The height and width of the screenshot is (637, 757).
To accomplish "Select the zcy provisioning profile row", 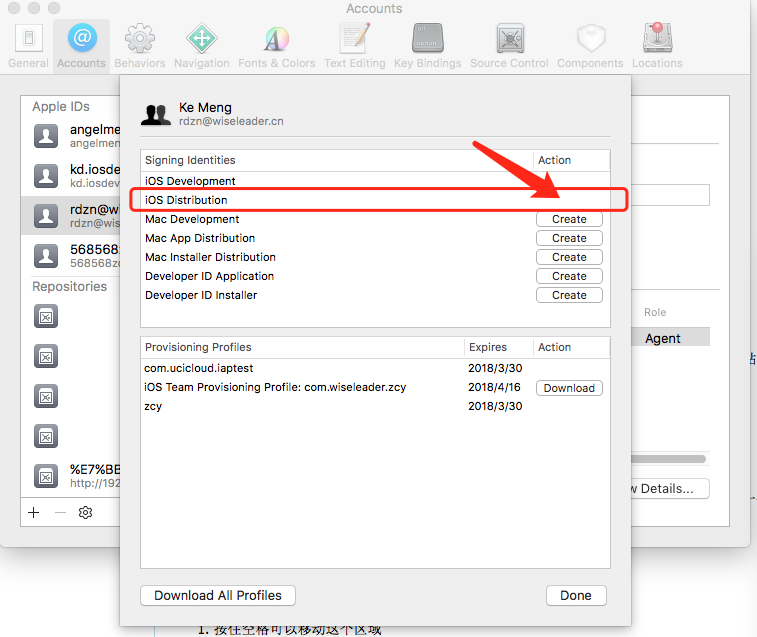I will coord(375,406).
